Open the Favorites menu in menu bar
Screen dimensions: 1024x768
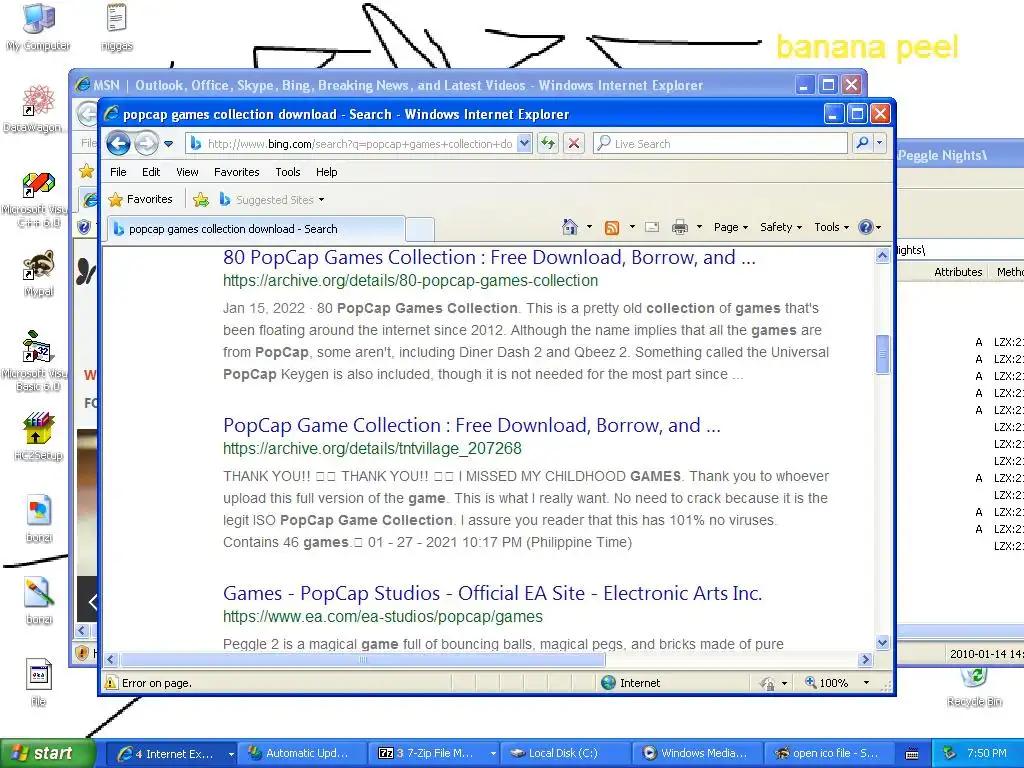coord(236,172)
